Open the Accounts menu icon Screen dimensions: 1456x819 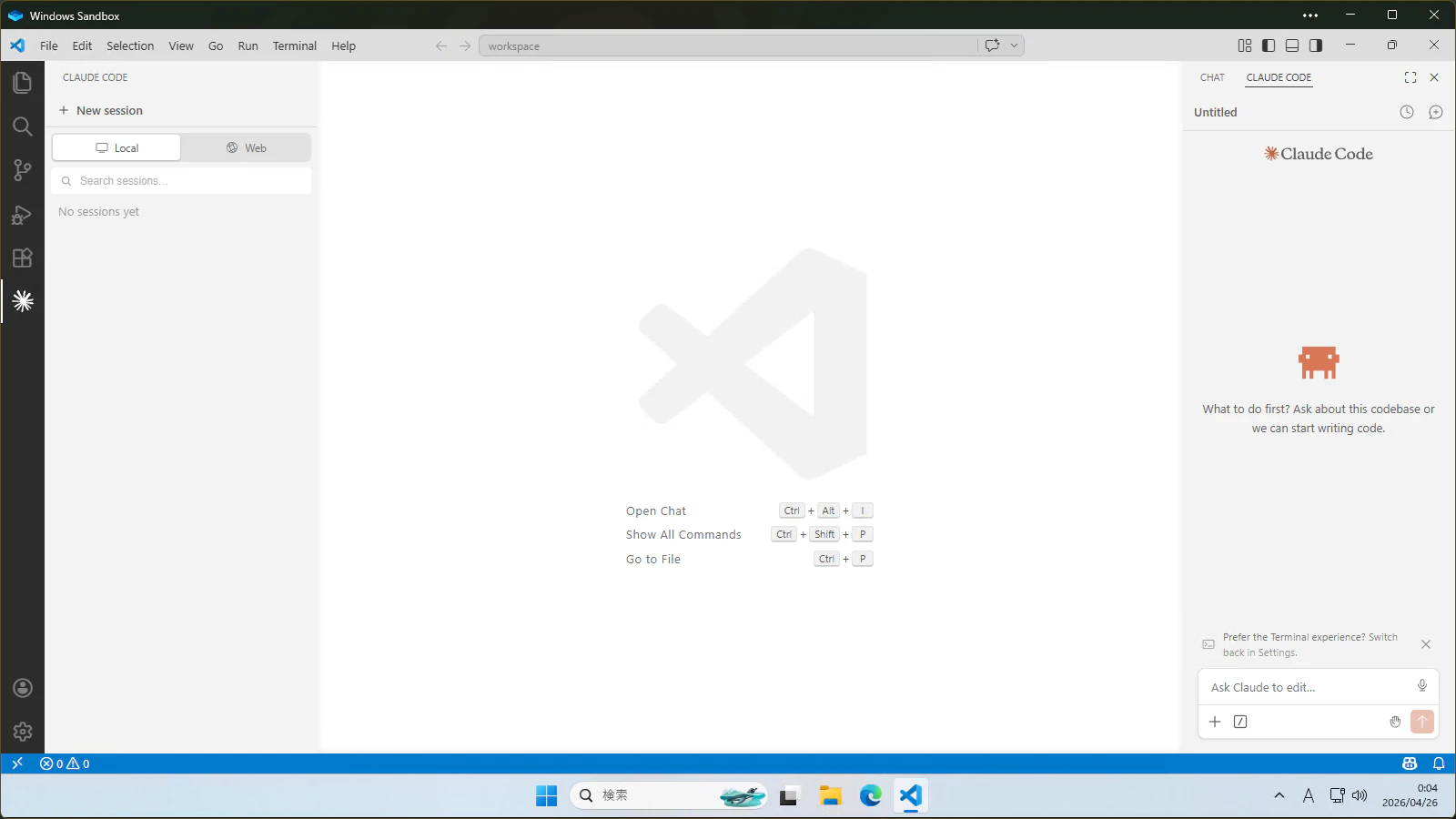point(23,688)
